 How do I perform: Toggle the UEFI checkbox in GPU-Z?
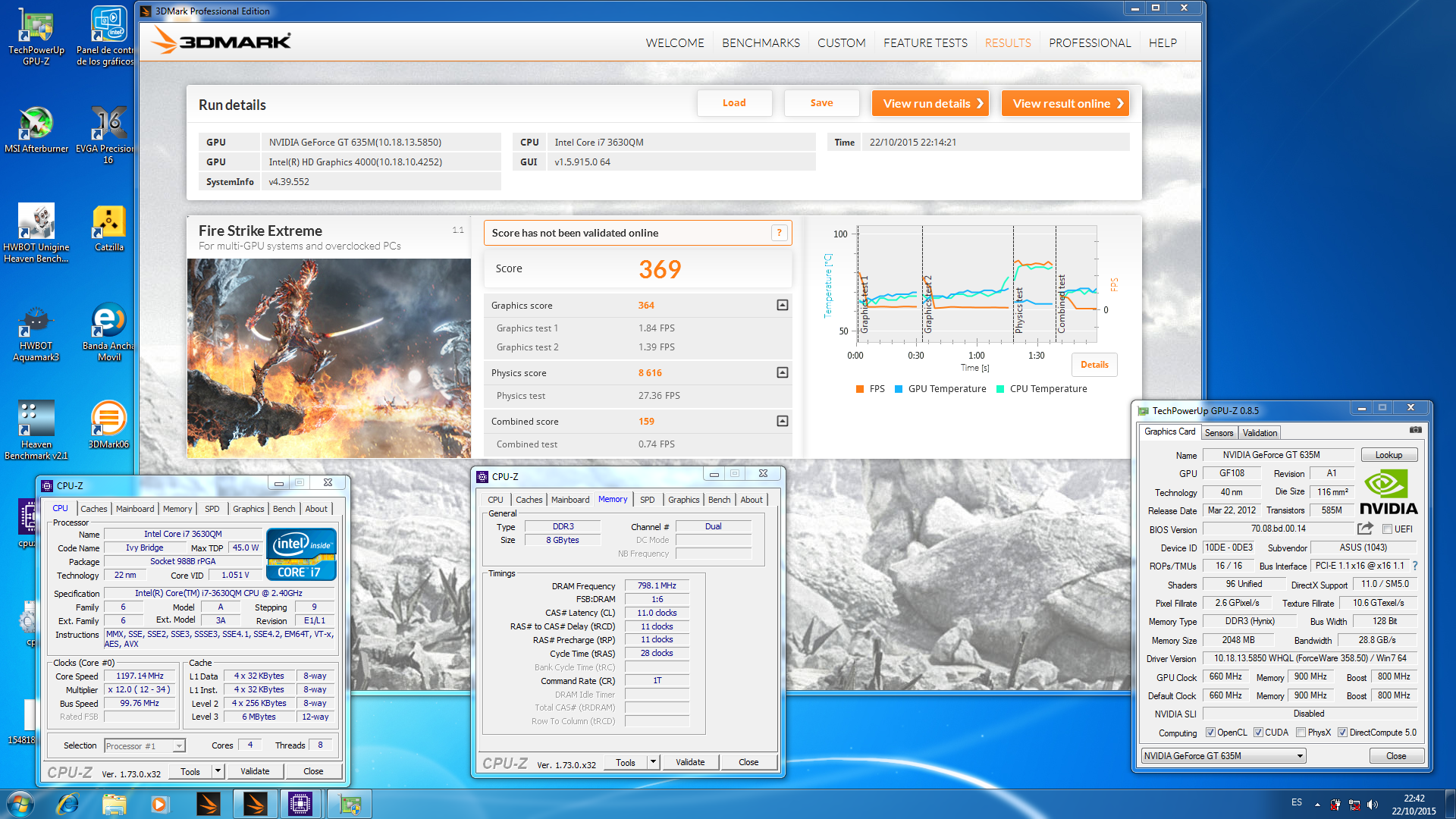click(x=1387, y=529)
